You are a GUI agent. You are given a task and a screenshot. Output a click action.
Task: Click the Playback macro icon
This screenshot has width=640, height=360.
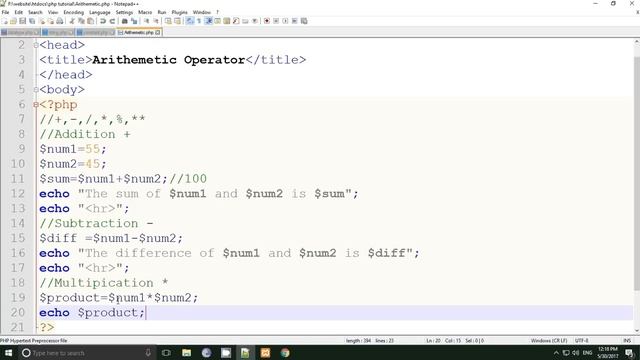coord(285,21)
